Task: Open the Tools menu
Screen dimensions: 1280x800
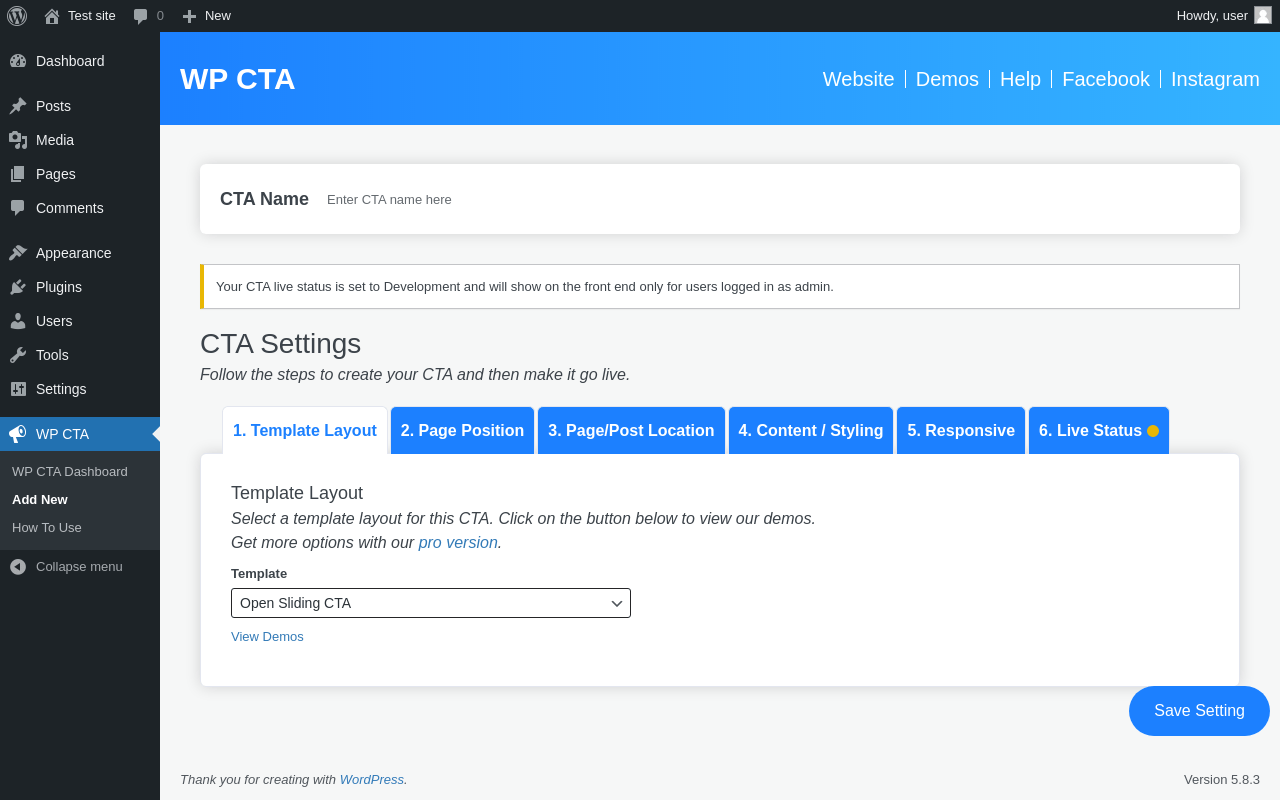Action: [80, 355]
